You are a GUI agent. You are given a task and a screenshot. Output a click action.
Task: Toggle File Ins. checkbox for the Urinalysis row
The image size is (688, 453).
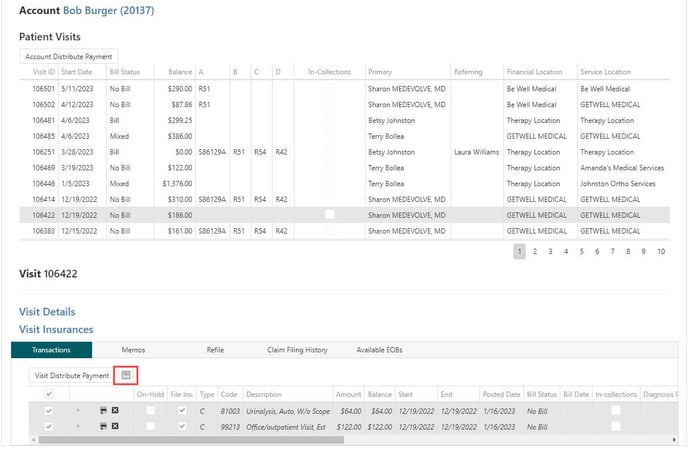click(181, 410)
